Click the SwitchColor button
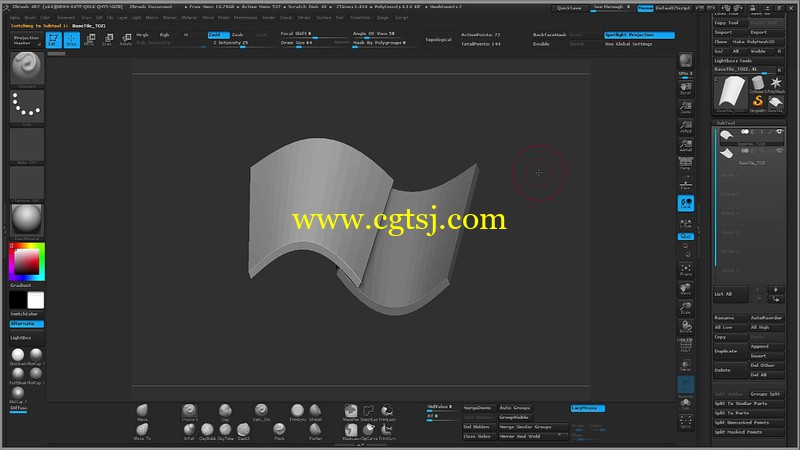This screenshot has height=450, width=800. (x=27, y=314)
